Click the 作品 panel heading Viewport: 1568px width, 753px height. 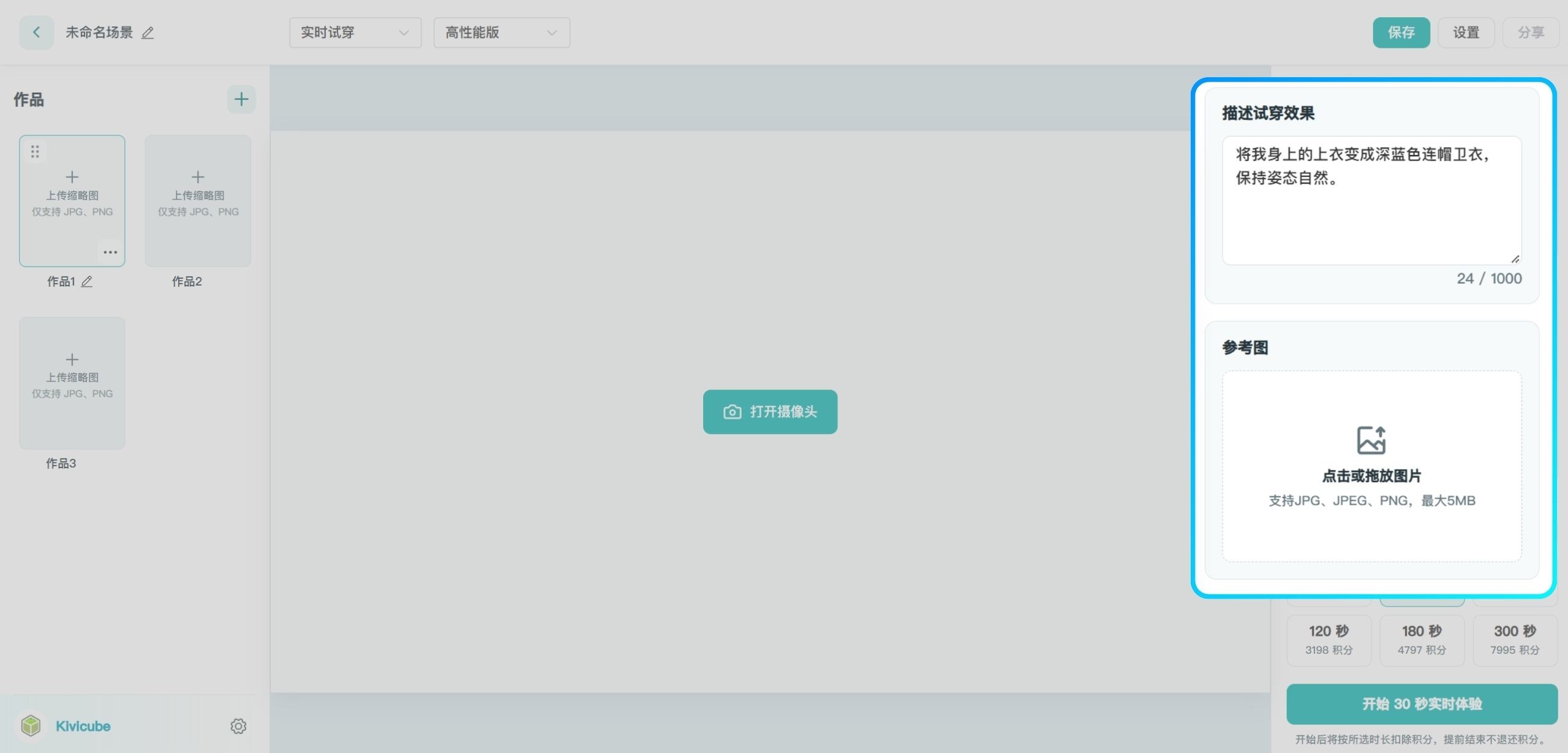pos(29,99)
